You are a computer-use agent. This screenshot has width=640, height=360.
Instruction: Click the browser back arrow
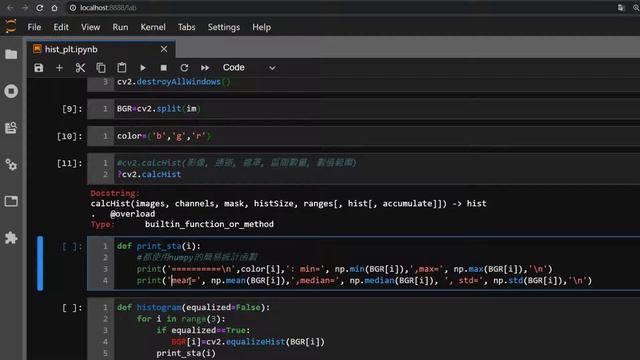[x=10, y=8]
